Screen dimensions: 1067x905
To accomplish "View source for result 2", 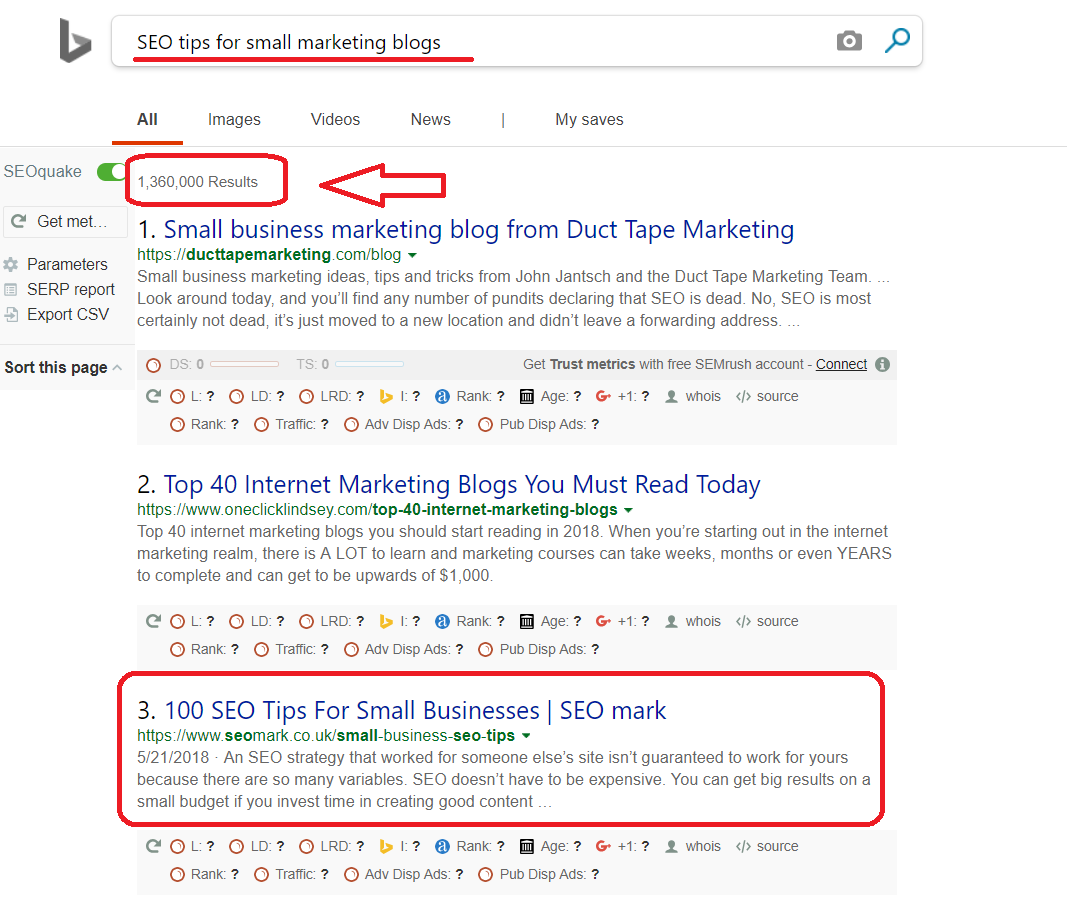I will click(x=767, y=621).
